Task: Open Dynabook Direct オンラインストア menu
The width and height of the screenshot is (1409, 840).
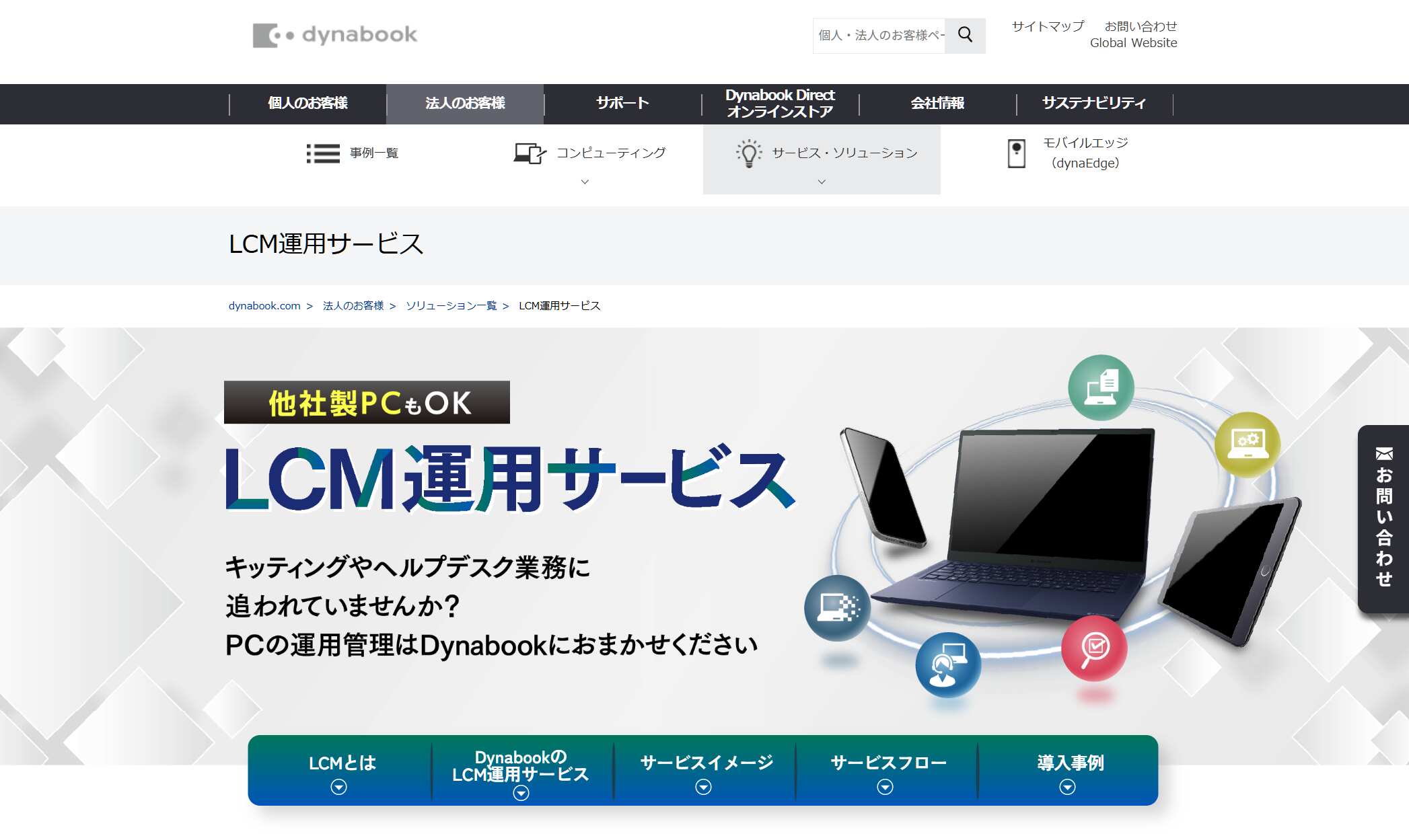Action: coord(780,104)
